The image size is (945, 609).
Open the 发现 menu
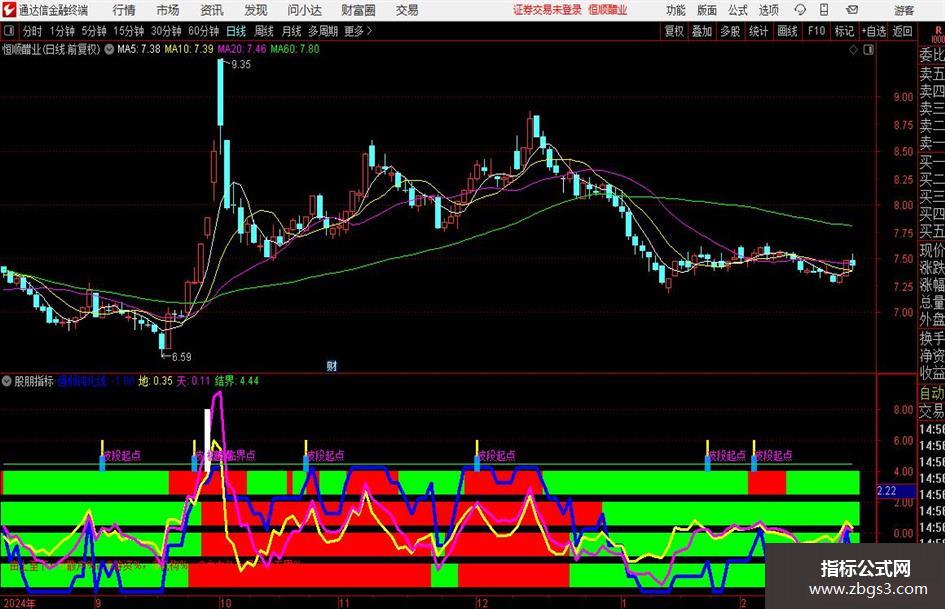point(256,10)
